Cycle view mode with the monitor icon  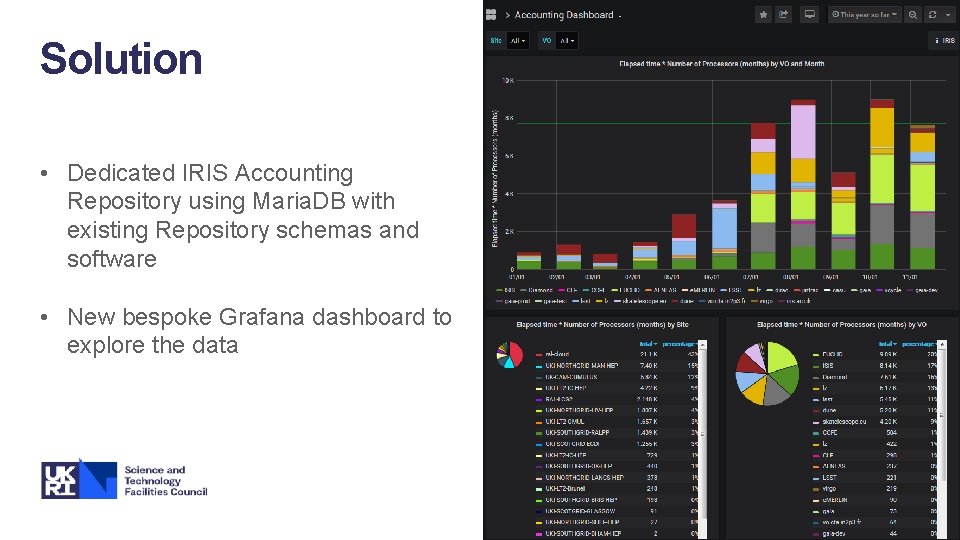pos(809,15)
